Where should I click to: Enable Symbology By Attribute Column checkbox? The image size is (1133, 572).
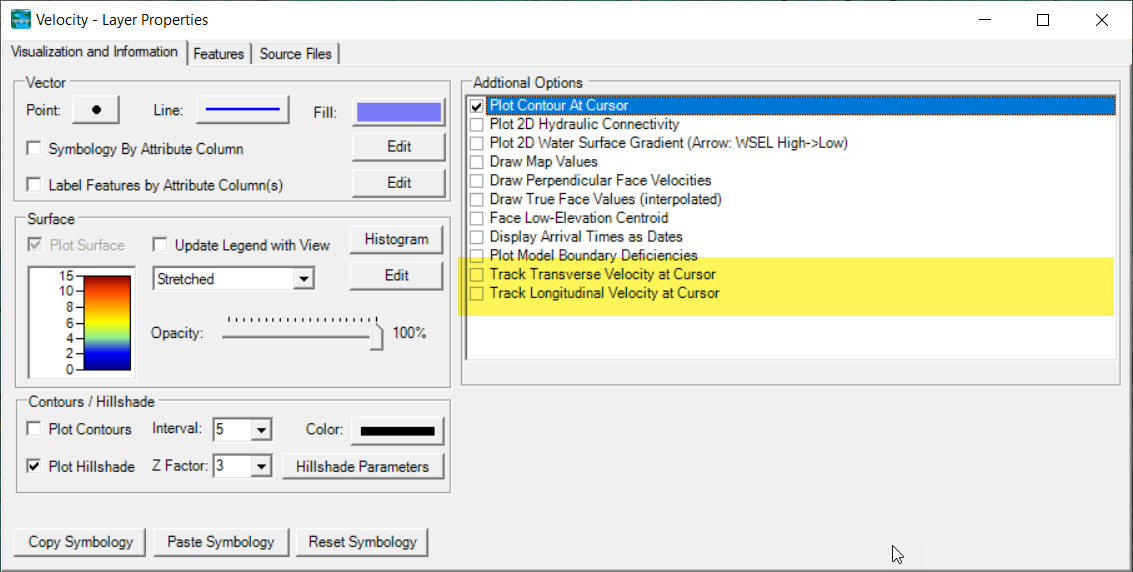(x=34, y=149)
